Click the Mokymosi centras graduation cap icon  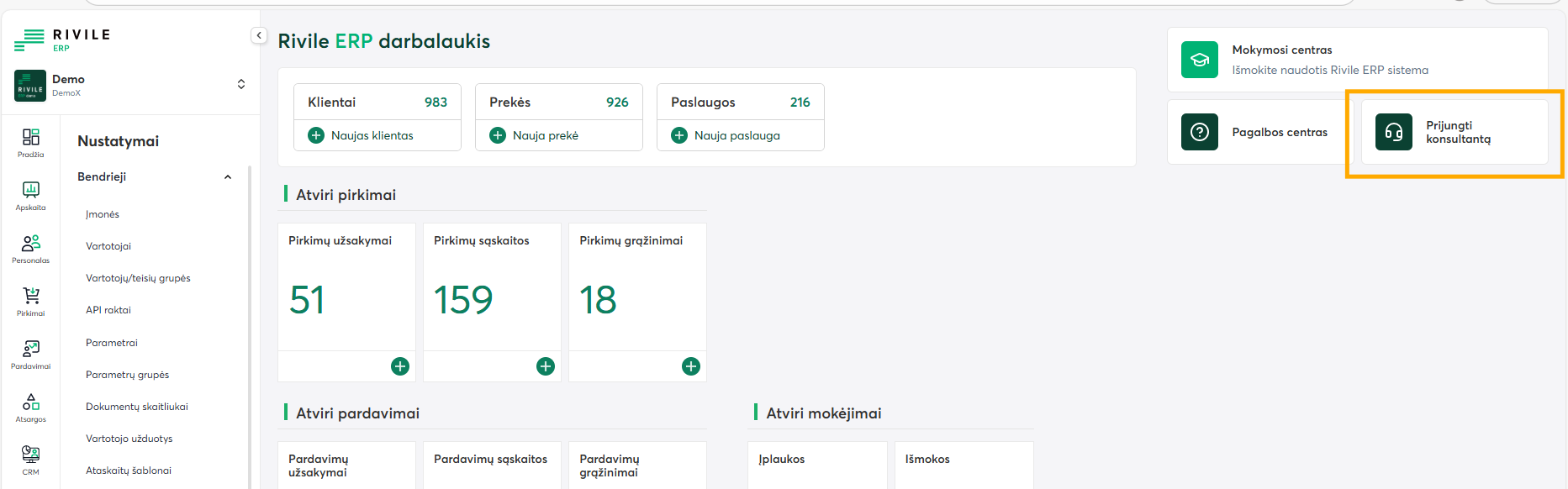pyautogui.click(x=1200, y=60)
